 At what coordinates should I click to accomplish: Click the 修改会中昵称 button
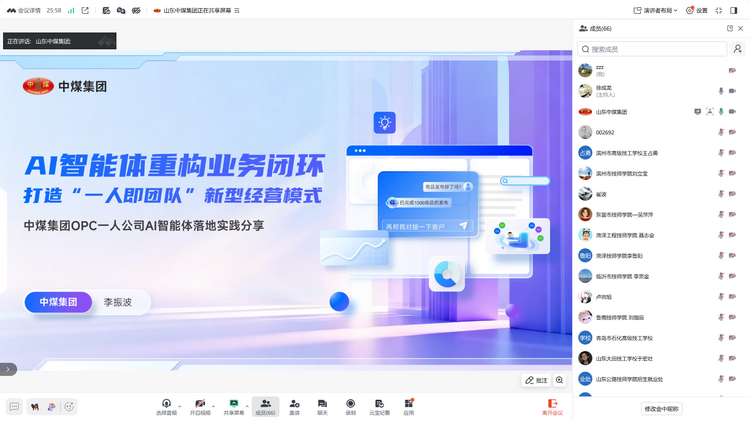[661, 409]
